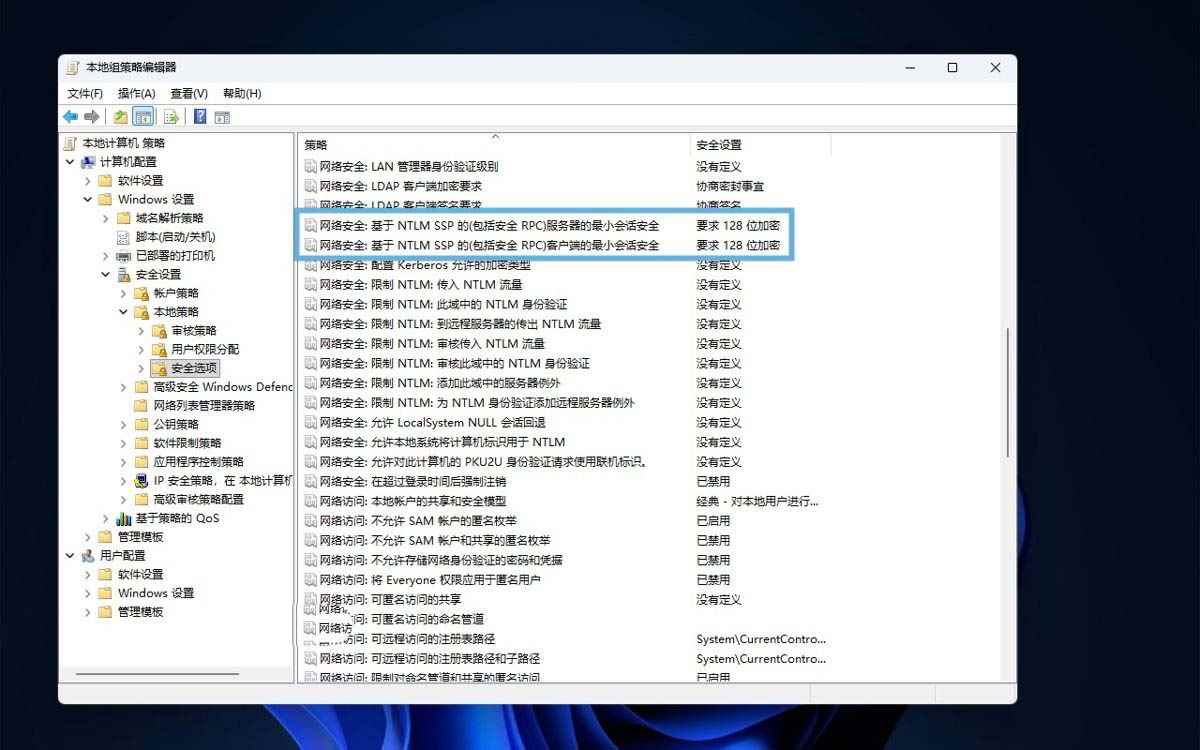Click the 已部署的打印机 printer icon
1200x750 pixels.
coord(124,256)
